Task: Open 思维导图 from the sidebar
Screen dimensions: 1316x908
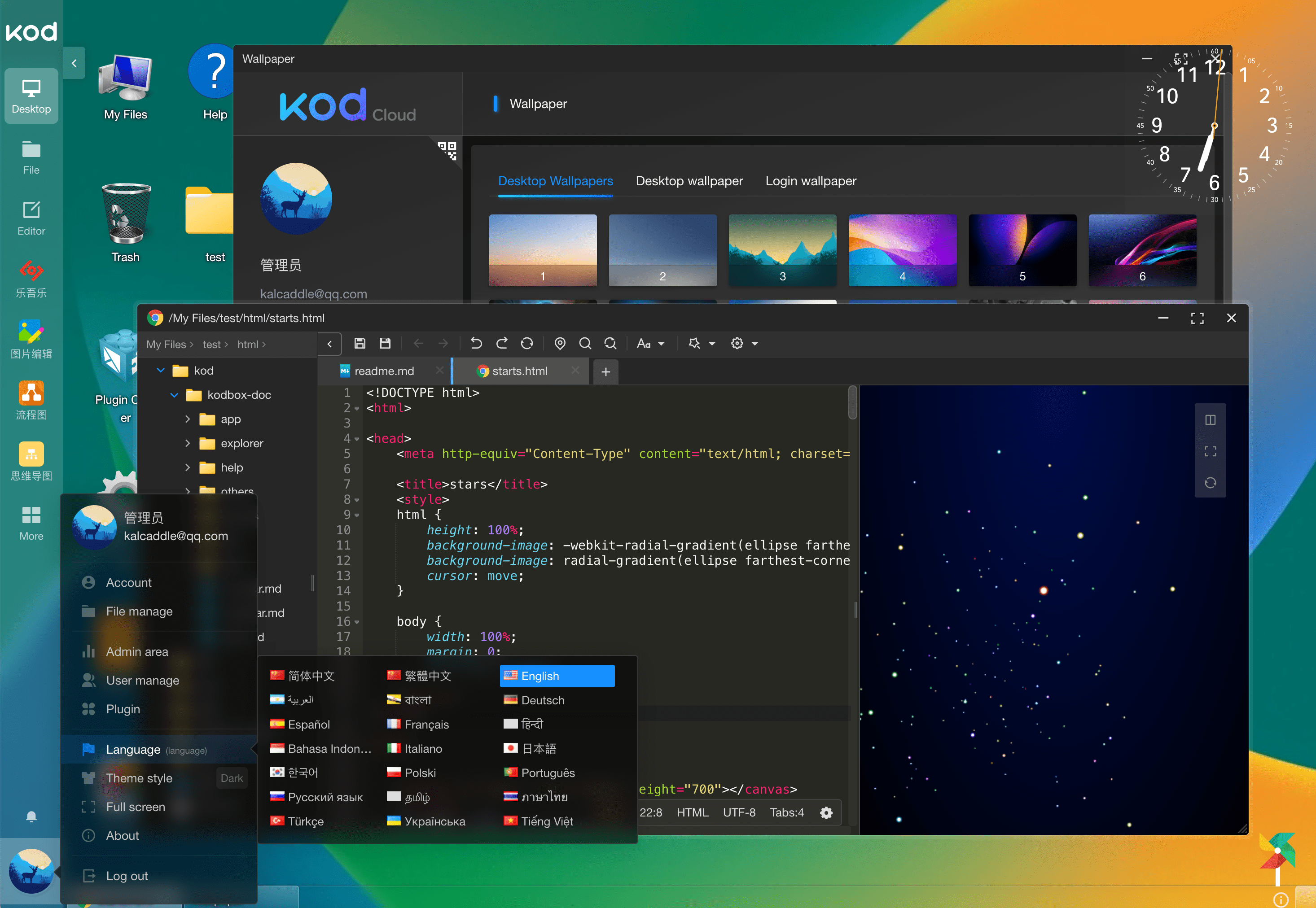Action: coord(31,461)
